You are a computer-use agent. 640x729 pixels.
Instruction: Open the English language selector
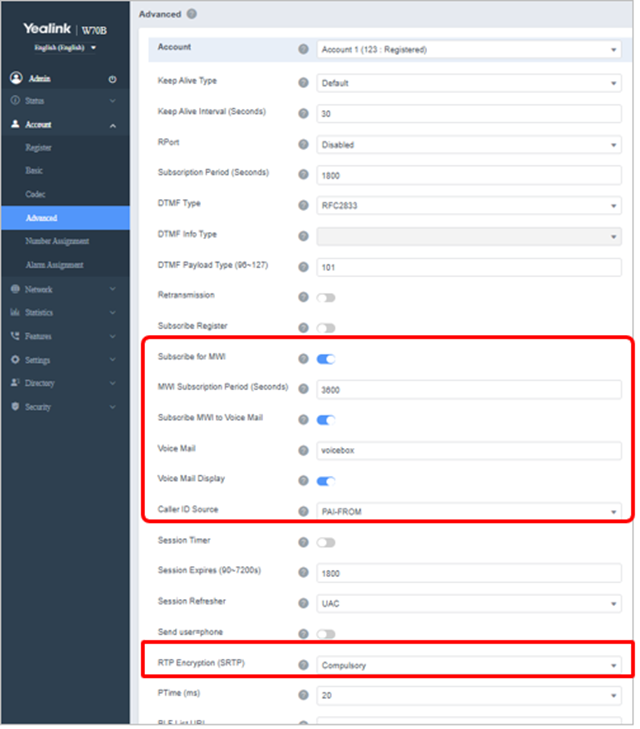pos(66,47)
